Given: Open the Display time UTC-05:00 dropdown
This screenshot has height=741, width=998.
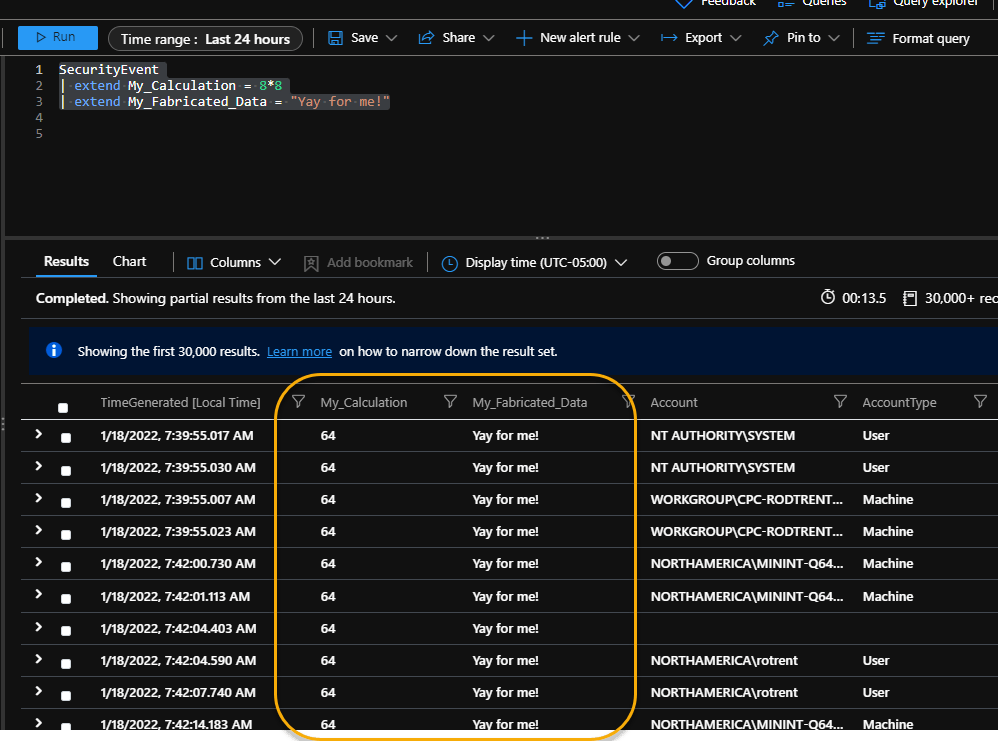Looking at the screenshot, I should point(535,262).
